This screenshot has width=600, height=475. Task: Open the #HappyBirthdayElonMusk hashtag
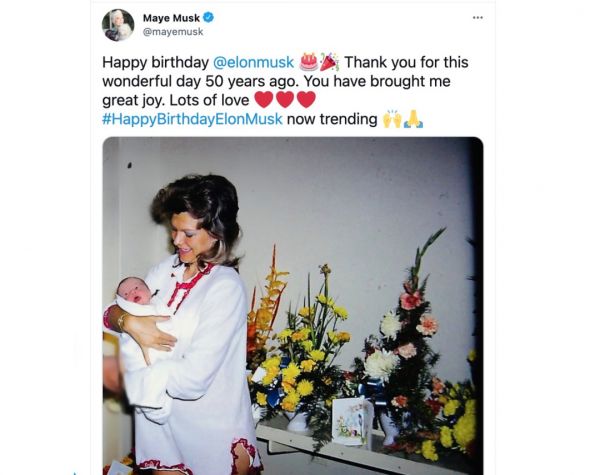tap(192, 119)
